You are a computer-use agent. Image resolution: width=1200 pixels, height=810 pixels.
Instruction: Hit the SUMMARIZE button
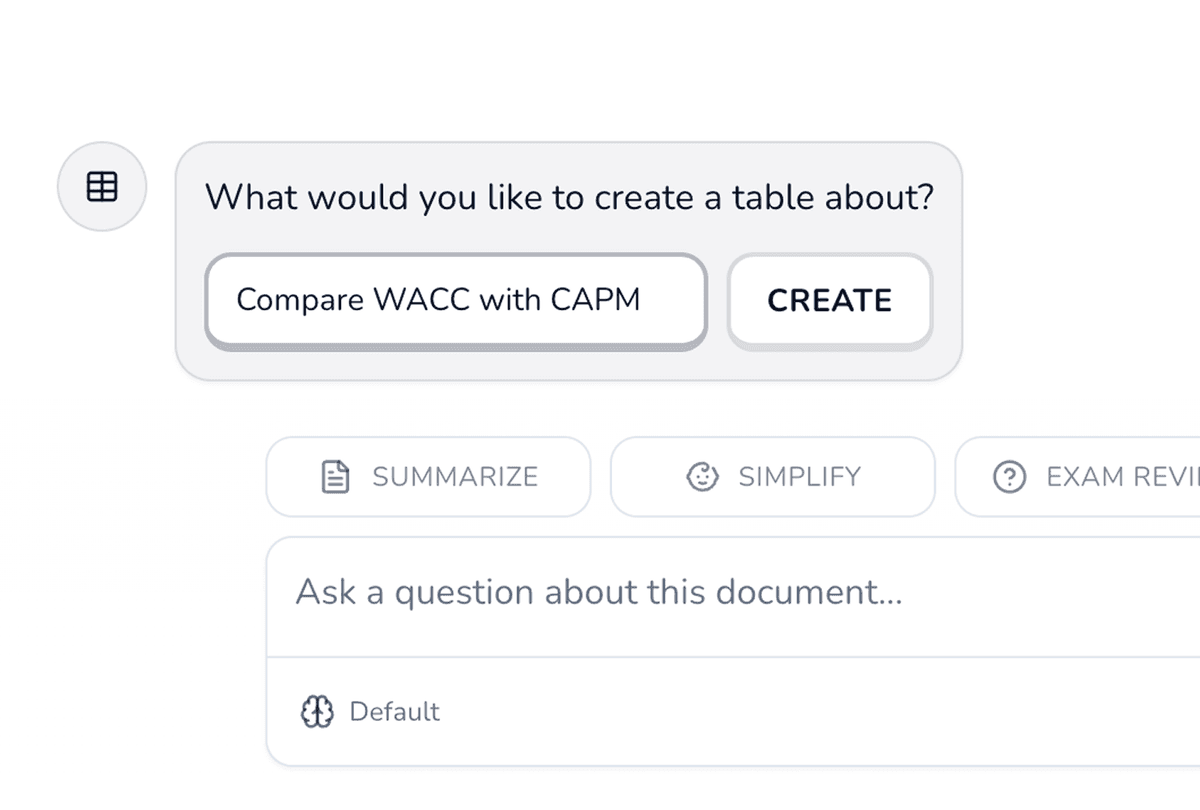428,477
